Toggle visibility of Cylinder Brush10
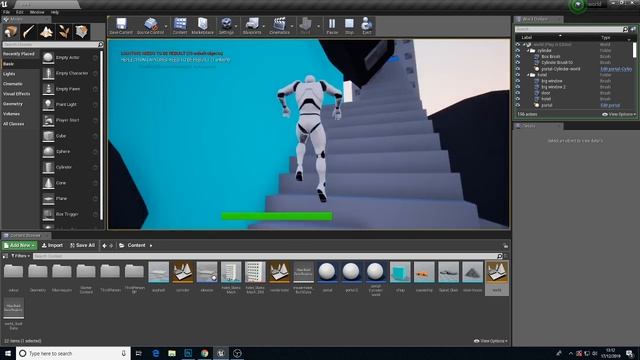 (518, 63)
